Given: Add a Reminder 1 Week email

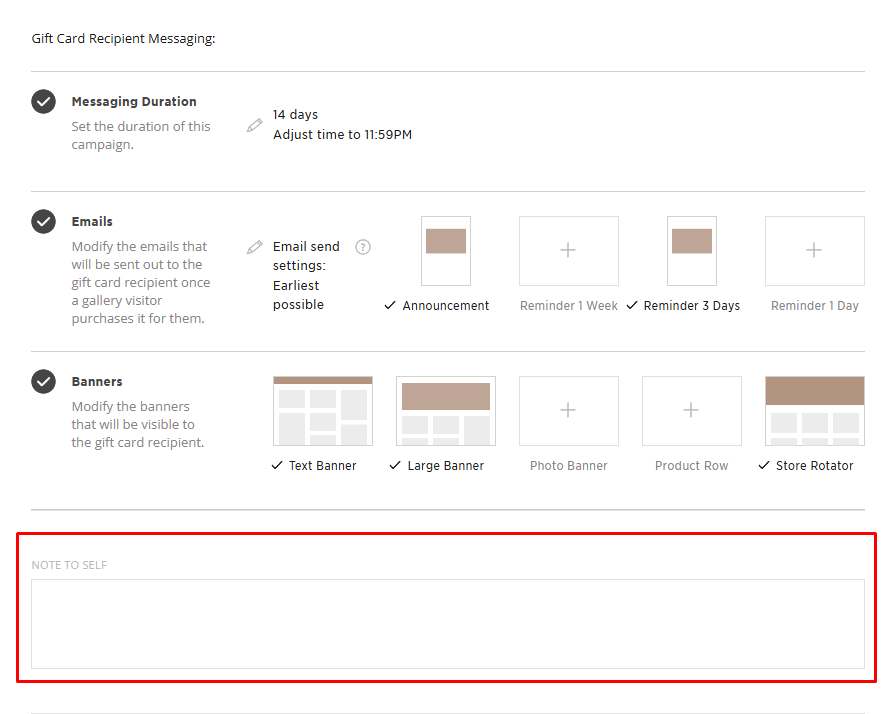Looking at the screenshot, I should pos(568,251).
